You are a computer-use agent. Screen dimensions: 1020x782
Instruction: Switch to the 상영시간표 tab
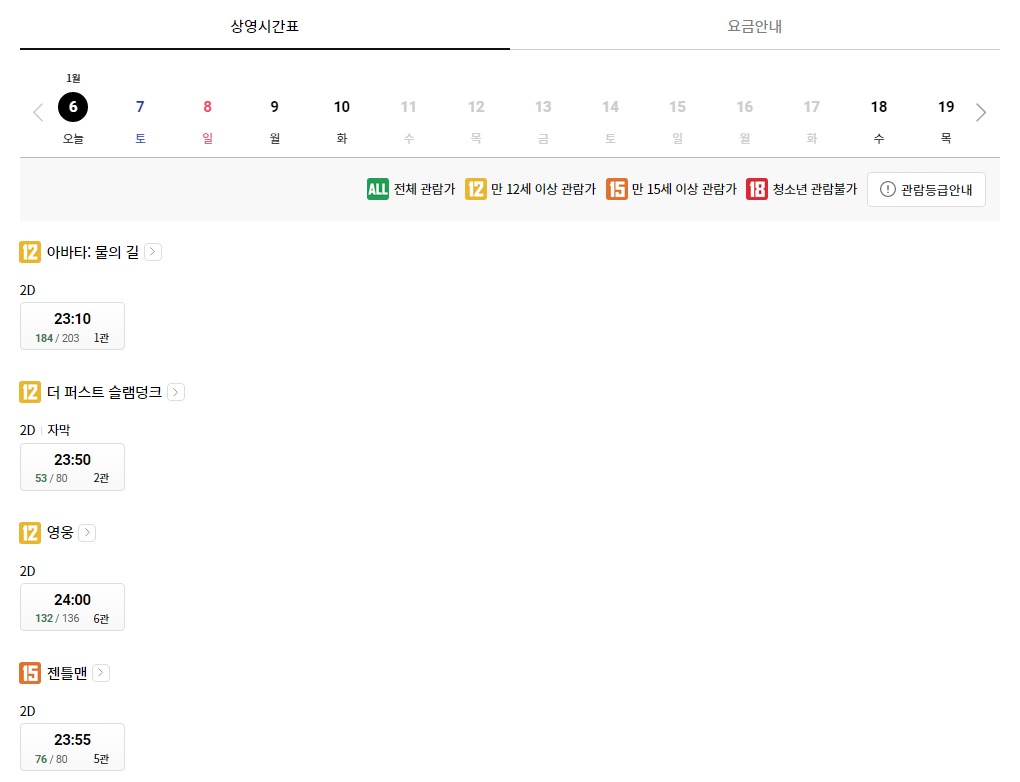click(x=264, y=27)
